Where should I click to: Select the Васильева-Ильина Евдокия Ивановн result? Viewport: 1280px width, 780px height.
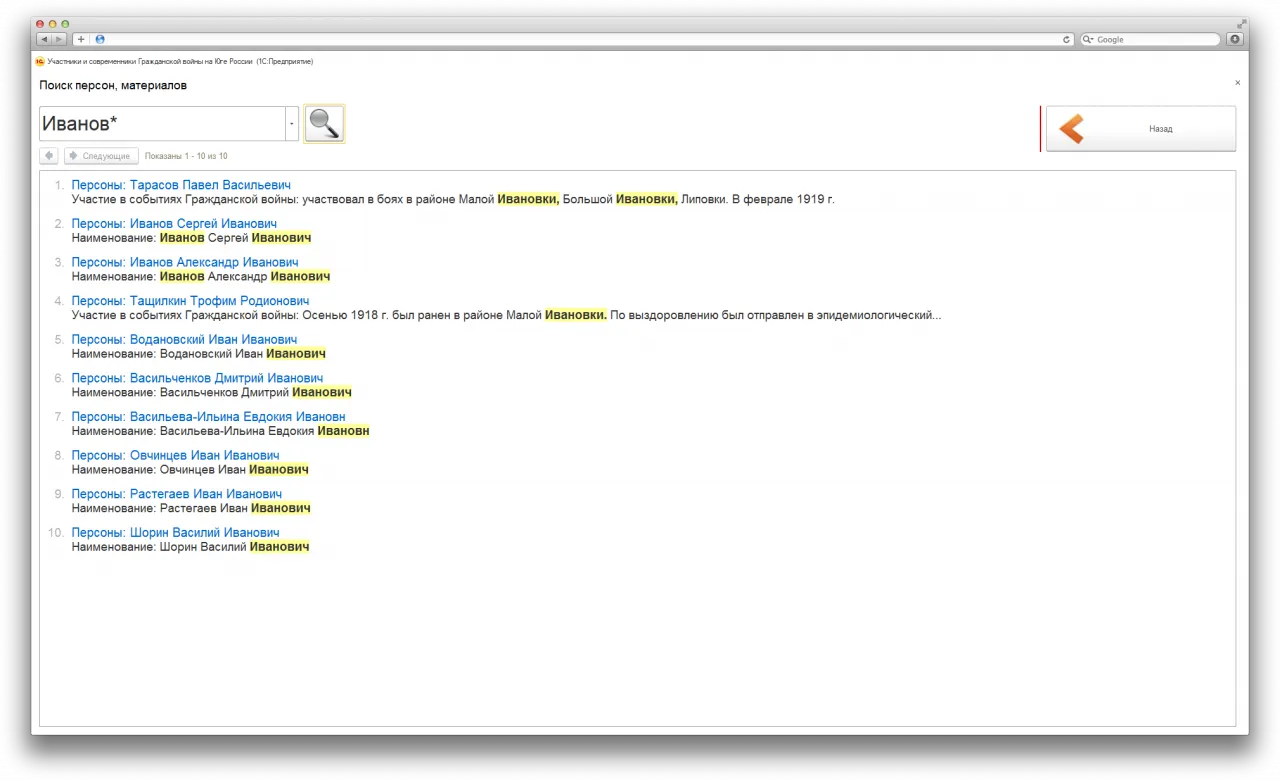click(x=208, y=417)
